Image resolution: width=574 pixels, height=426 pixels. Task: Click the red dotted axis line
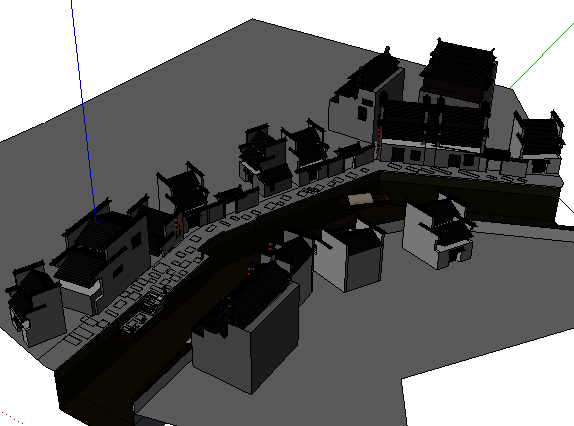tap(12, 417)
